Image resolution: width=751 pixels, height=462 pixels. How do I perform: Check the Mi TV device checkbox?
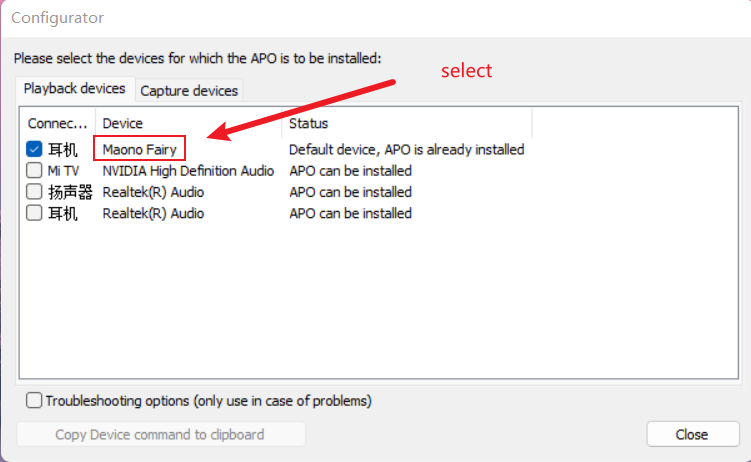pos(34,171)
